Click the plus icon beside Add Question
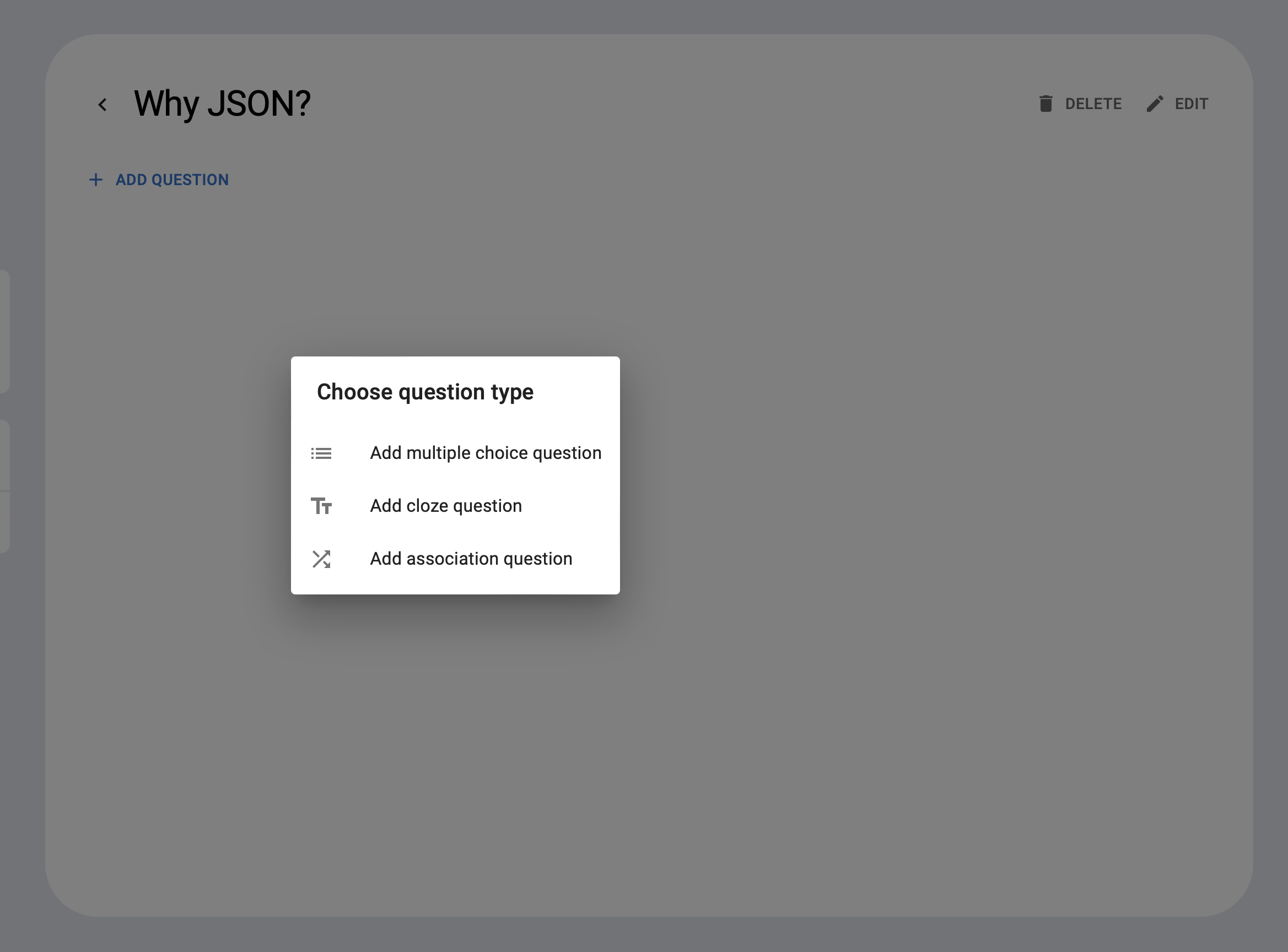Image resolution: width=1288 pixels, height=952 pixels. (96, 180)
